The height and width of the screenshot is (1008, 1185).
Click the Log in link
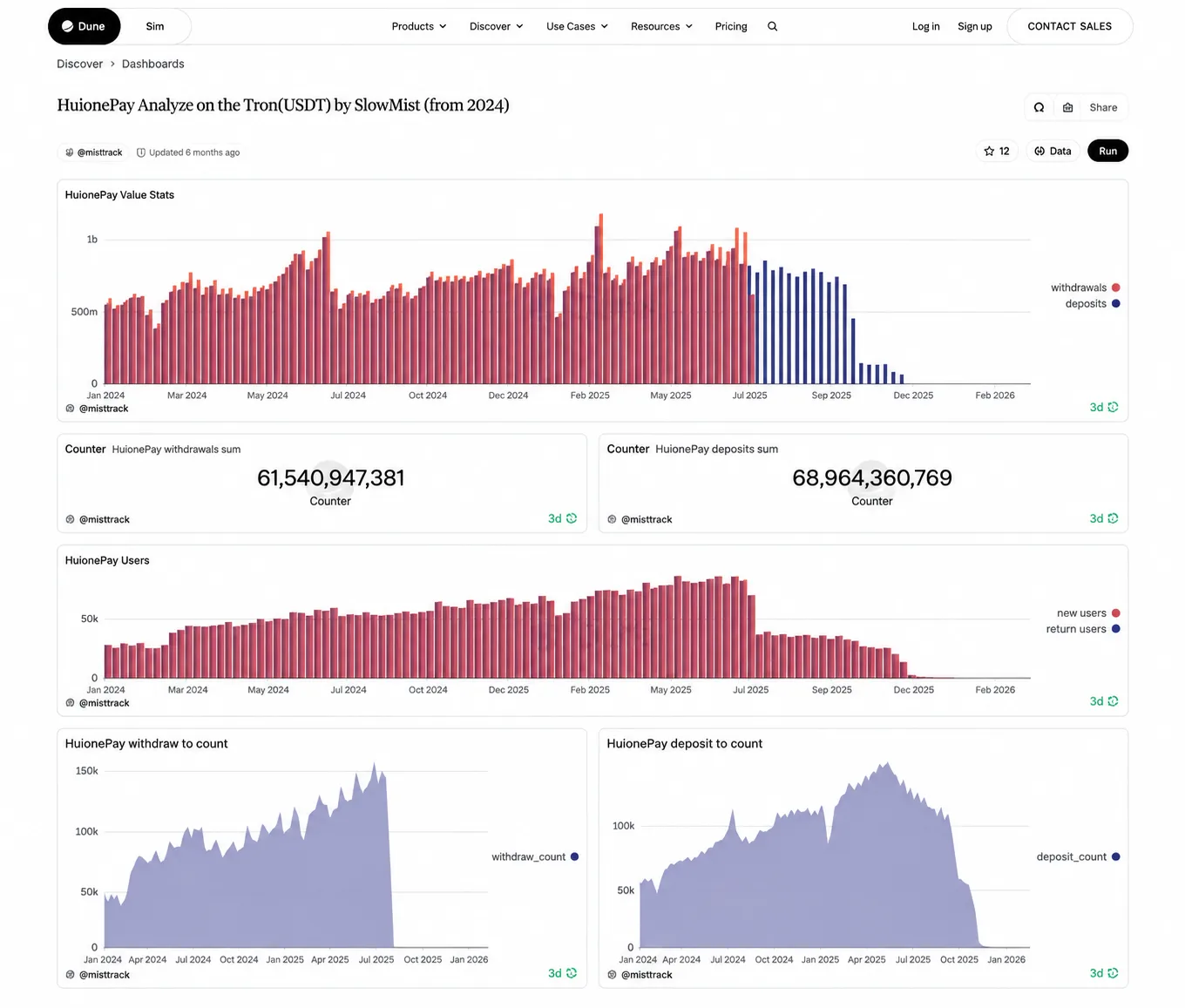pos(925,26)
